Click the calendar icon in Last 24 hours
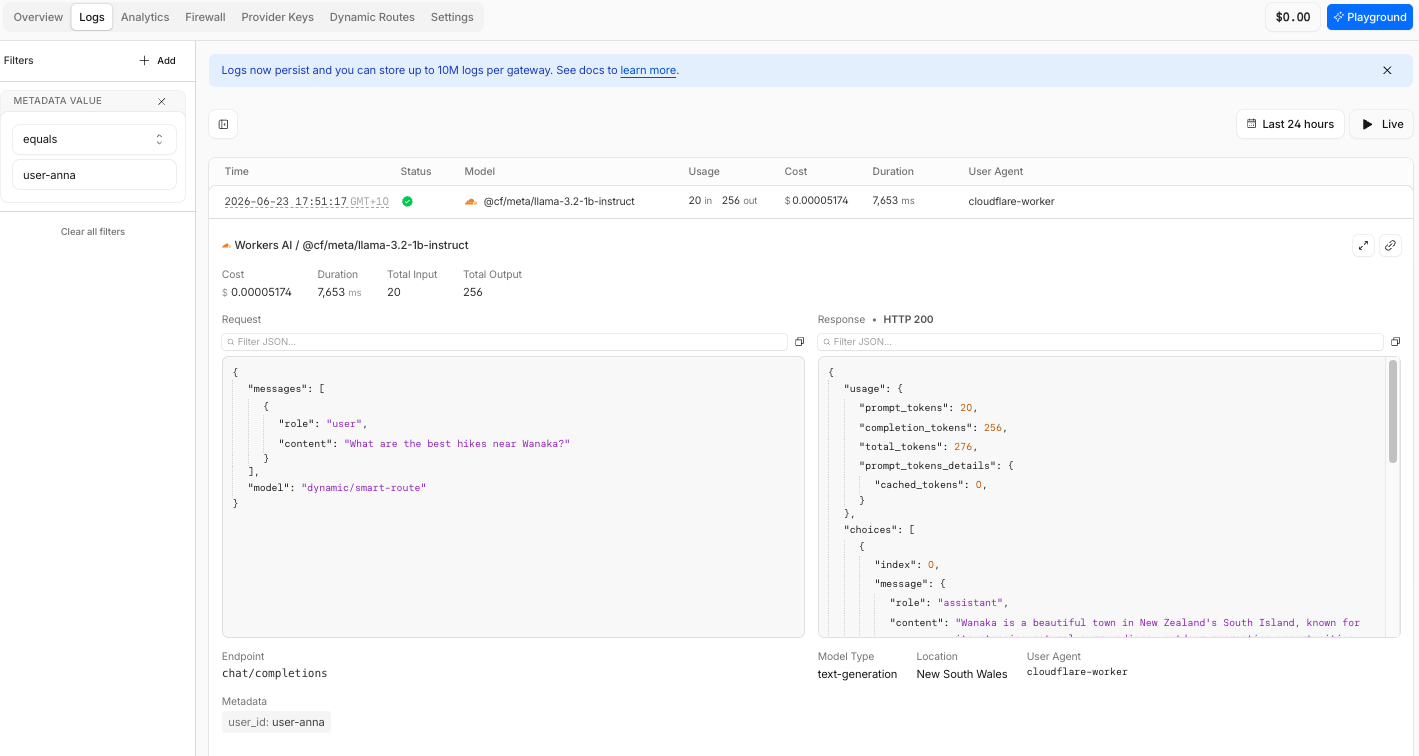Viewport: 1419px width, 756px height. (x=1251, y=124)
